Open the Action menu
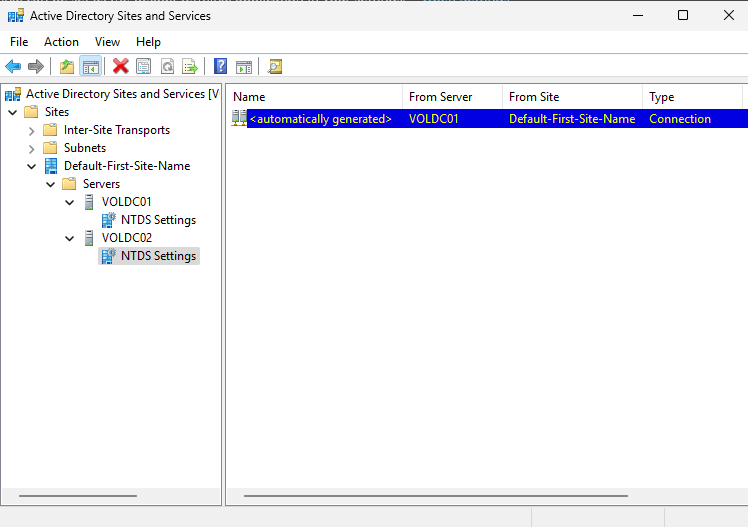This screenshot has width=748, height=527. tap(61, 42)
